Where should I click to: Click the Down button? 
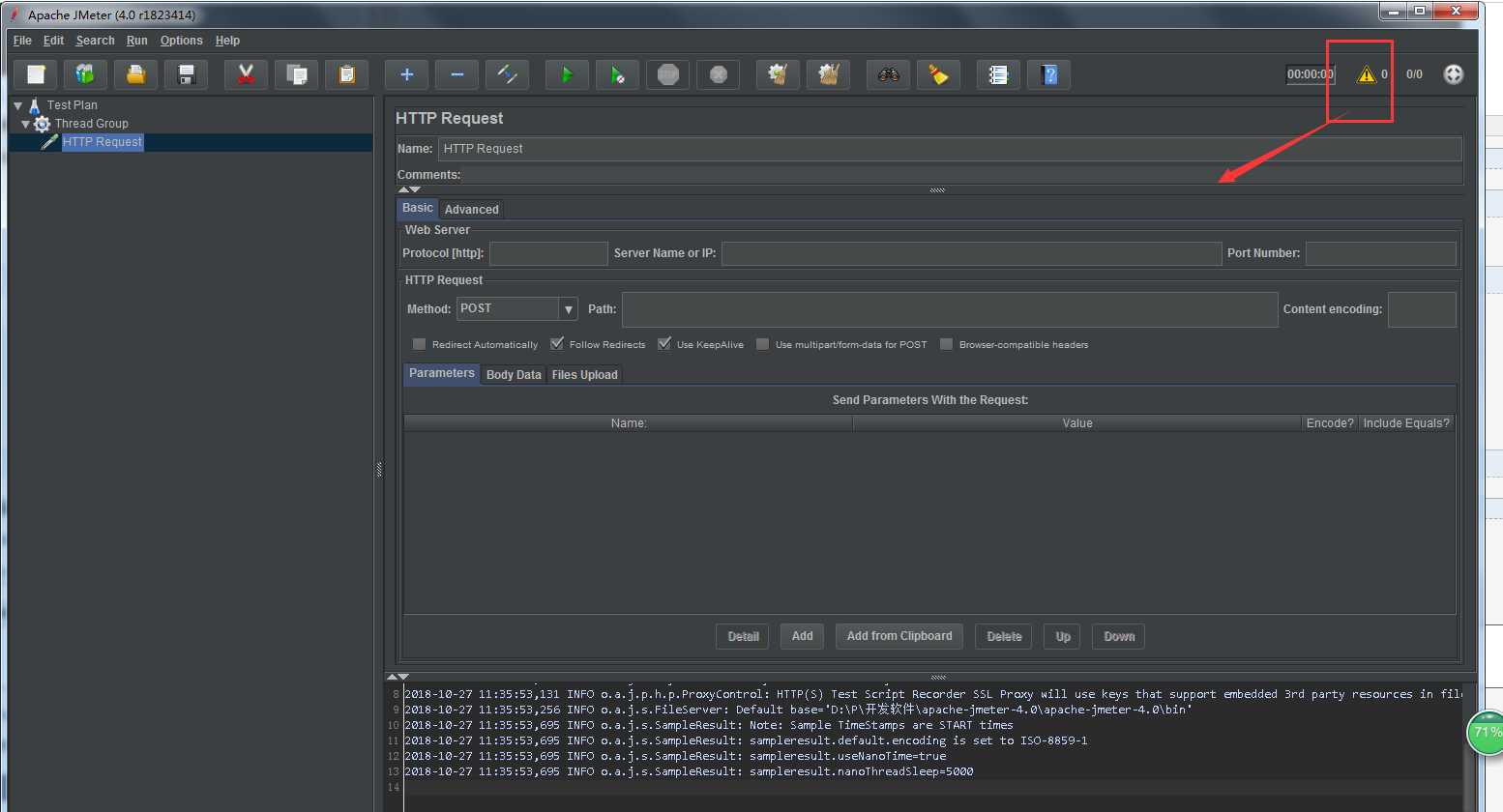1119,636
